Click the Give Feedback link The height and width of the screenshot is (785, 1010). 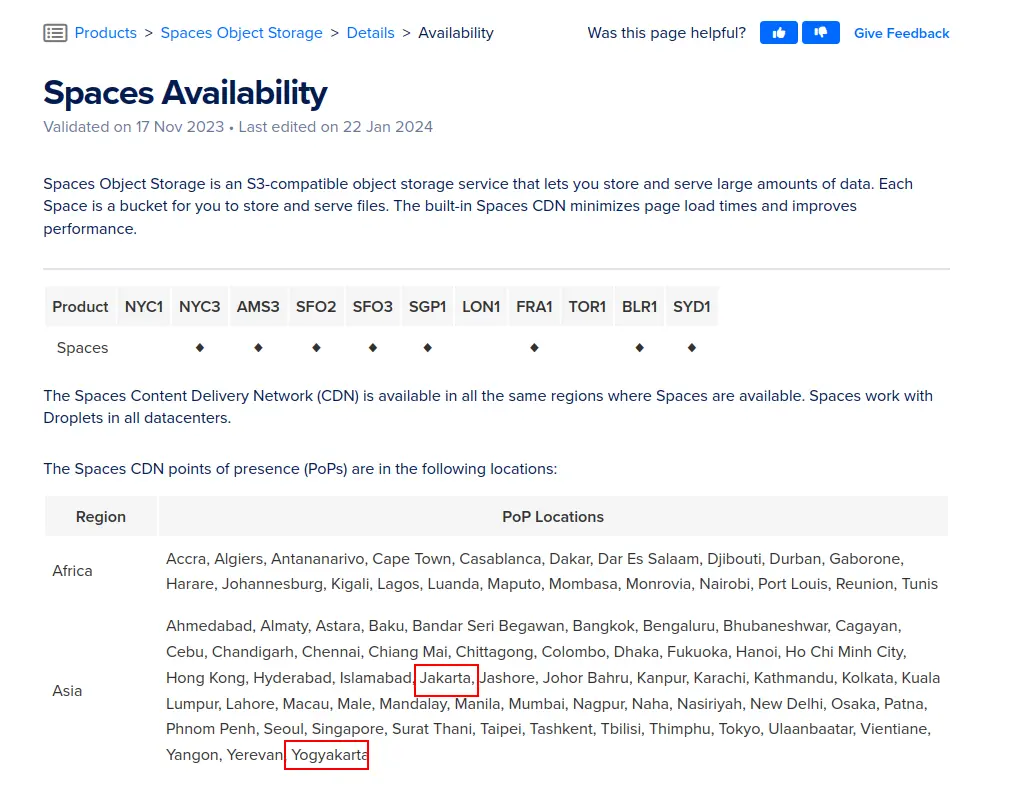point(901,33)
